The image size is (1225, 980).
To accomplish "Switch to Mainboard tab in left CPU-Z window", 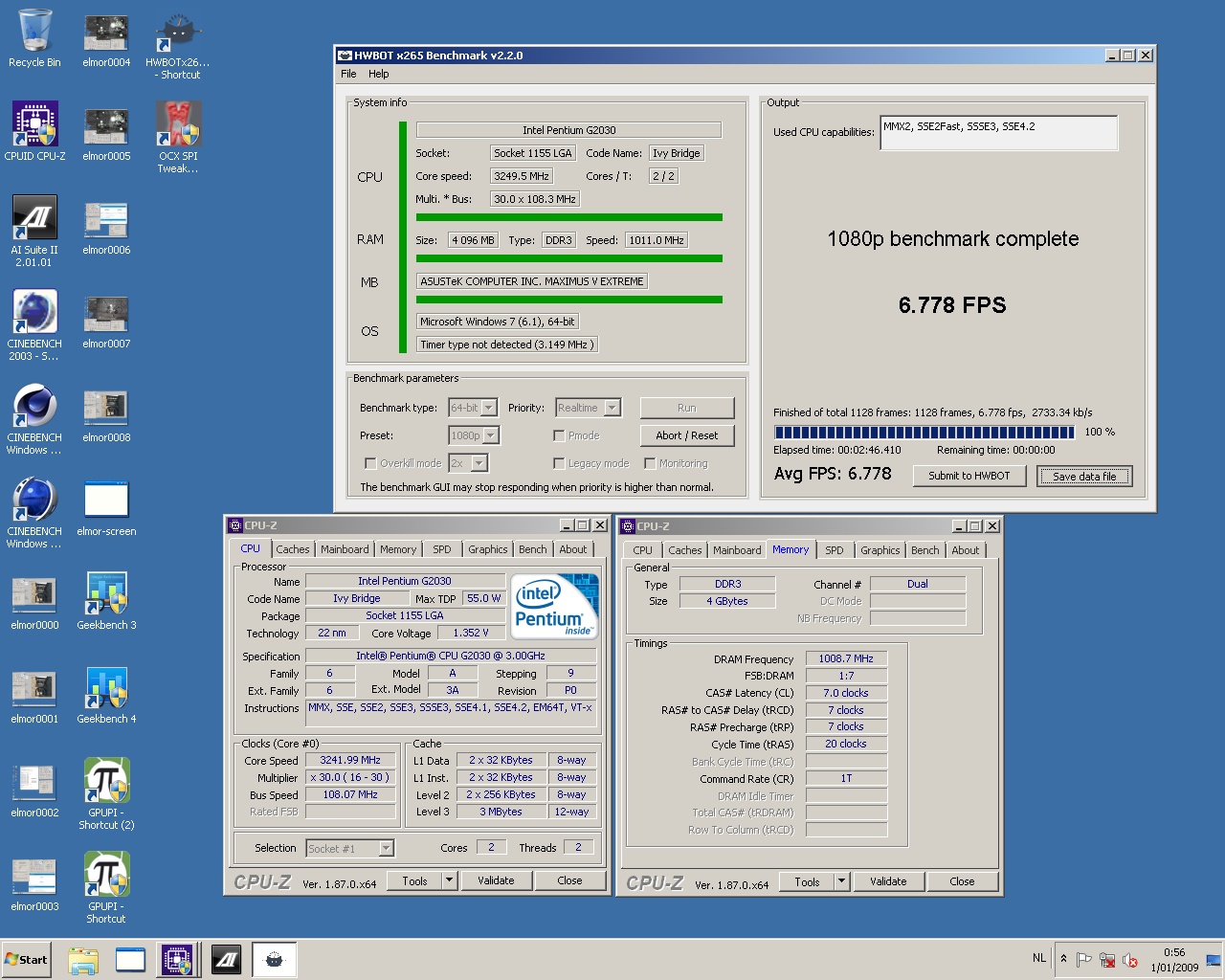I will click(345, 549).
